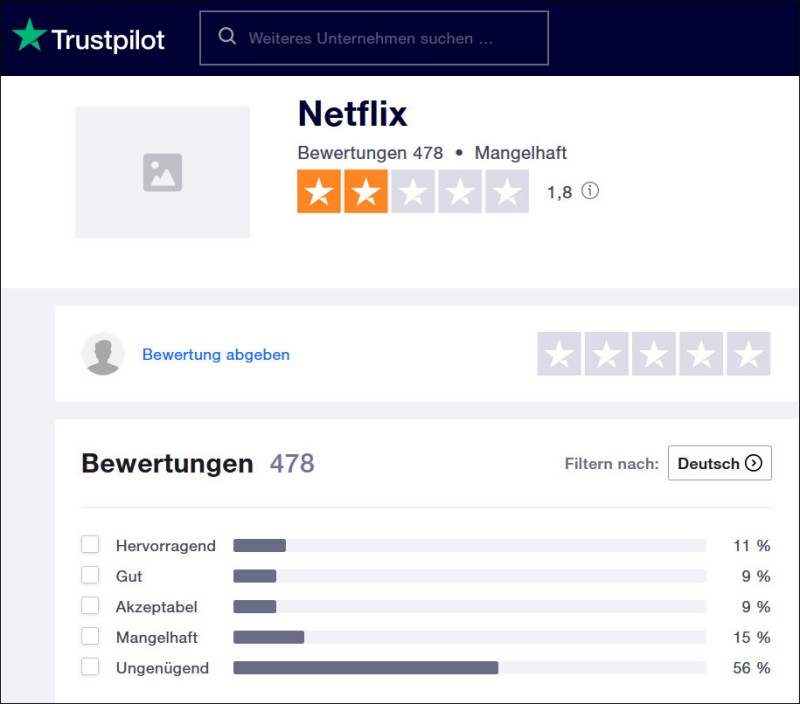Rate one star in review box

pos(559,354)
